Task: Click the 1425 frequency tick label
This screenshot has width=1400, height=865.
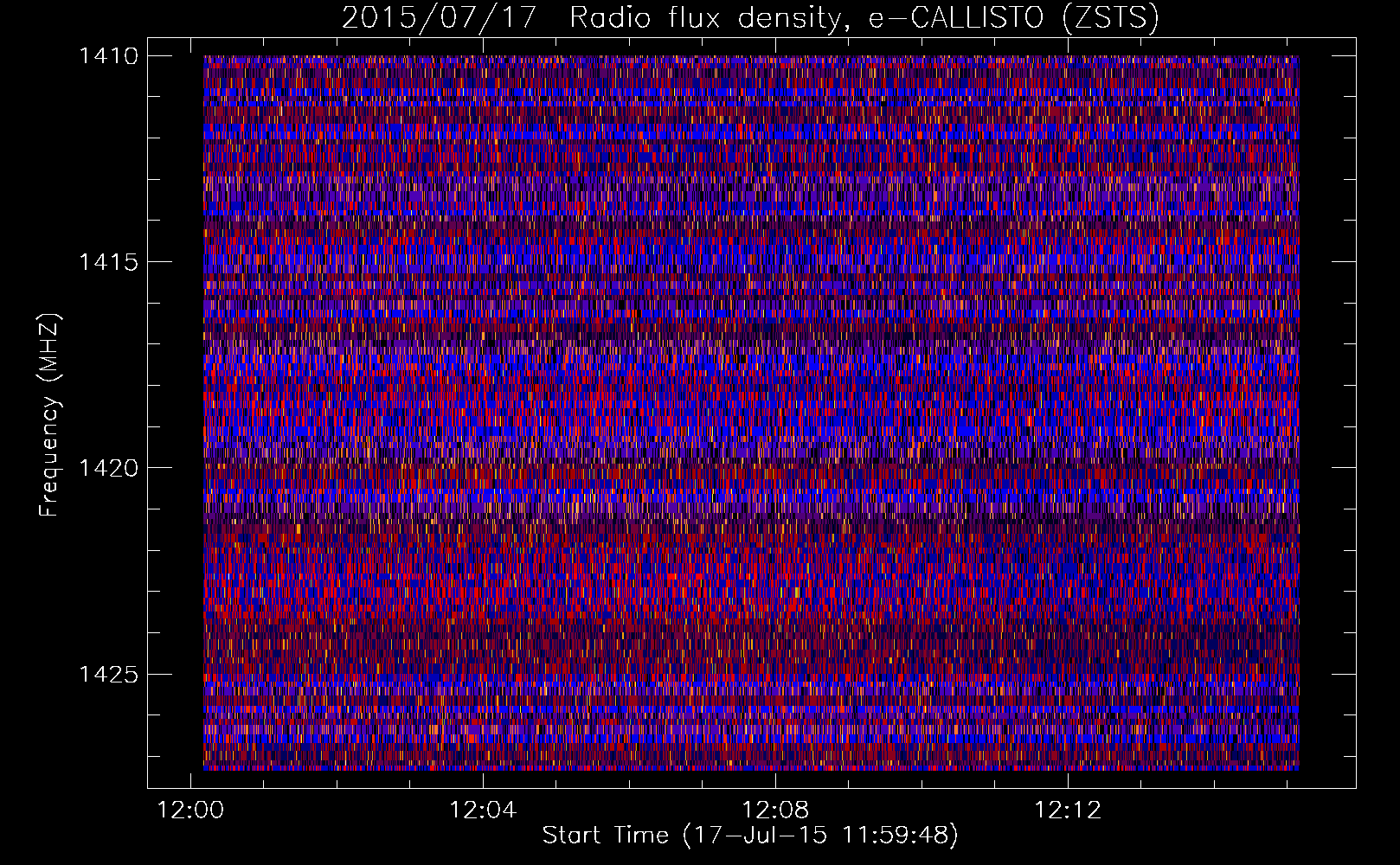Action: [108, 674]
